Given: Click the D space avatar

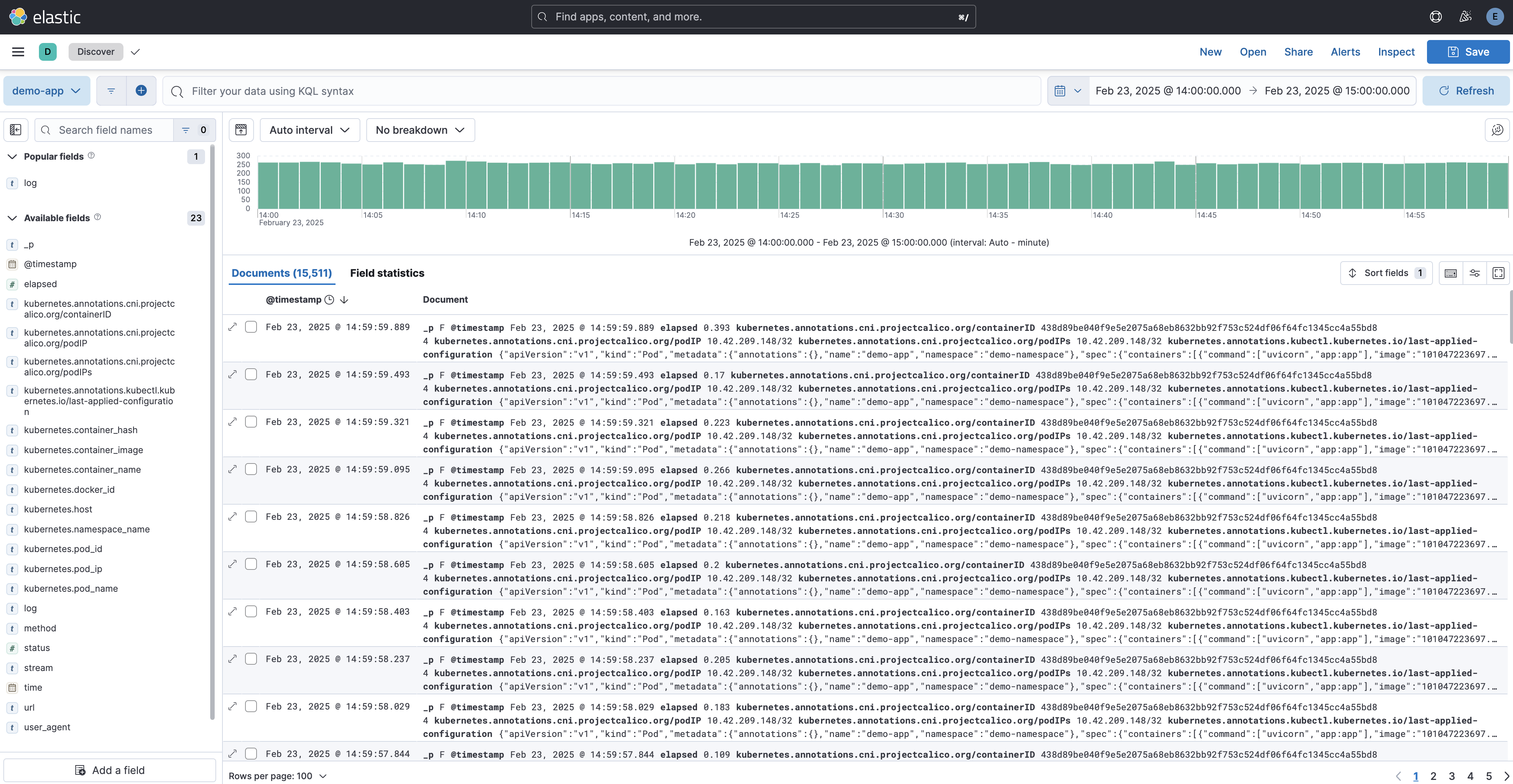Looking at the screenshot, I should (x=47, y=52).
